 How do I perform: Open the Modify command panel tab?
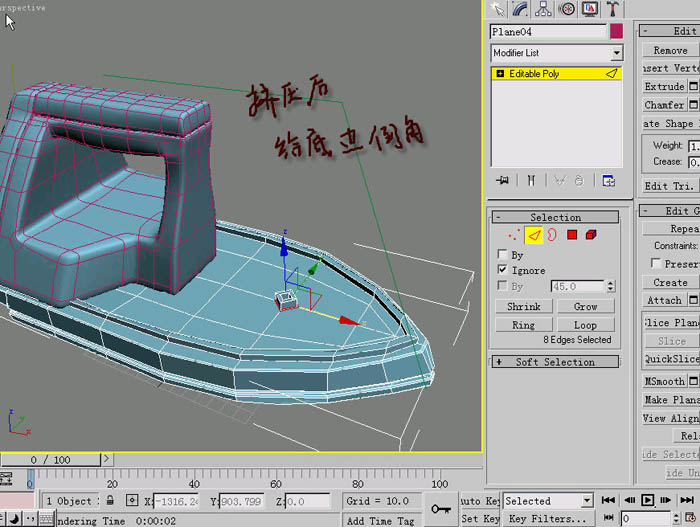click(x=520, y=9)
